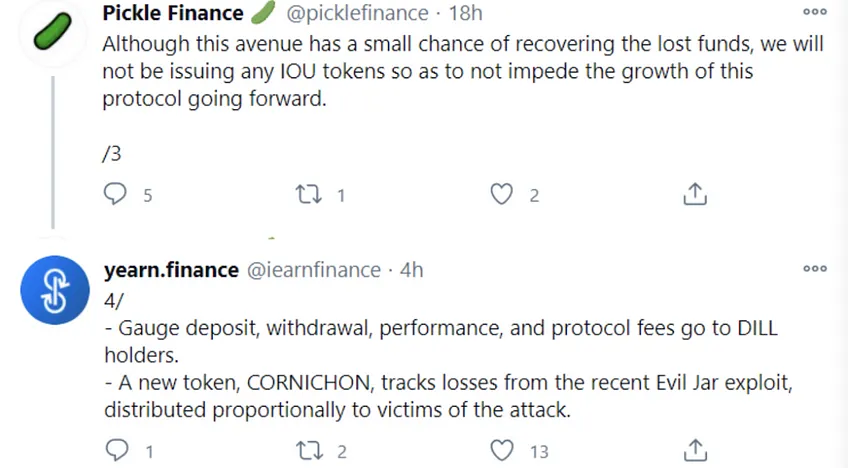Like the yearn.finance tweet
This screenshot has height=468, width=848.
(x=502, y=450)
